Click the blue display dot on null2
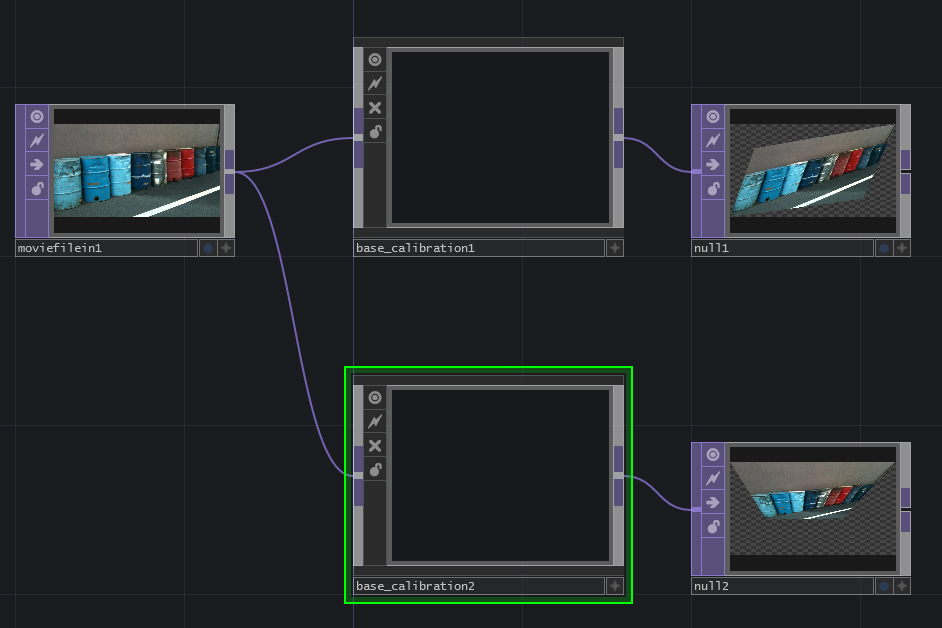This screenshot has width=942, height=628. pos(884,586)
